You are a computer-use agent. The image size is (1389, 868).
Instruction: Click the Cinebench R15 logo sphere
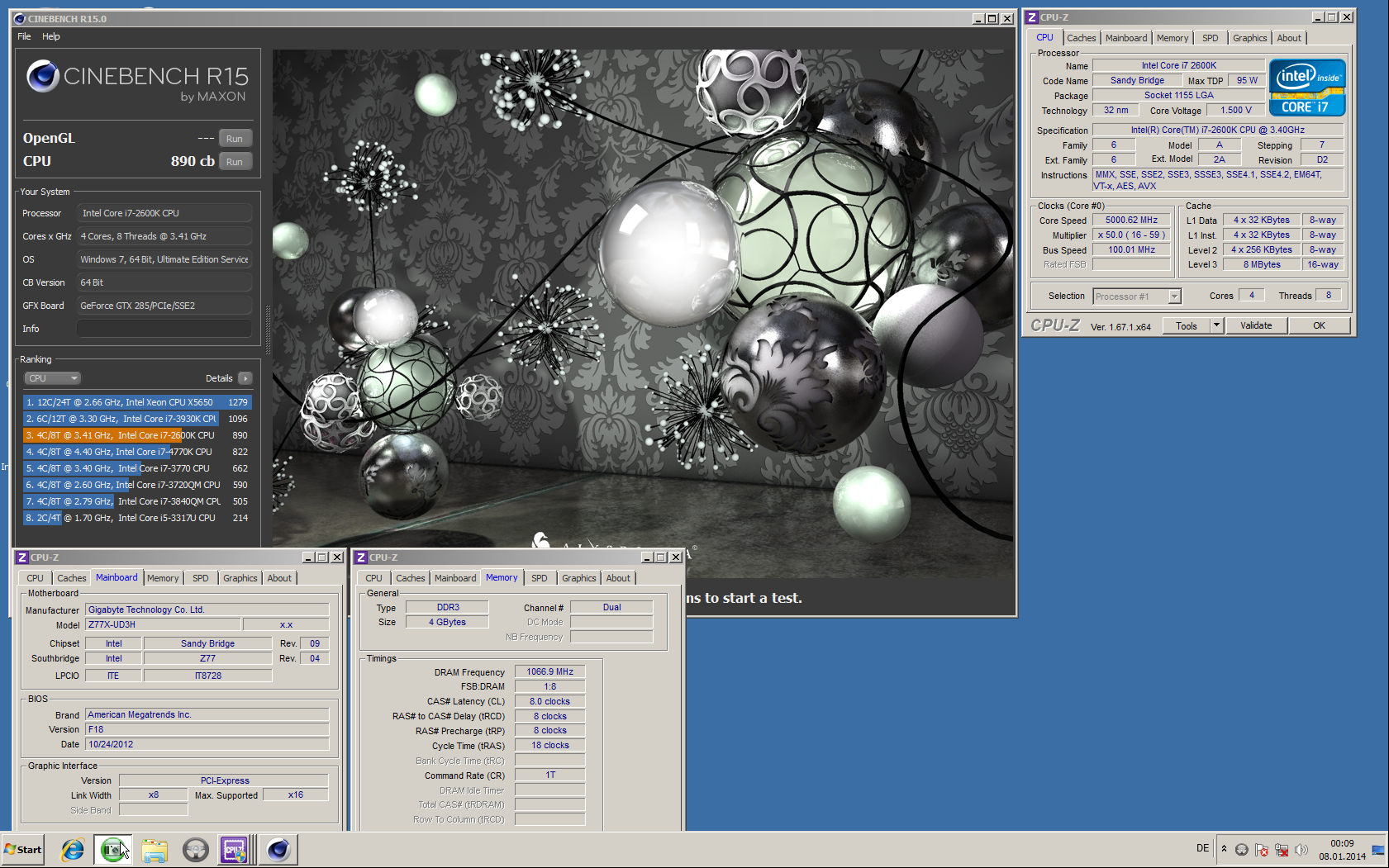[43, 76]
